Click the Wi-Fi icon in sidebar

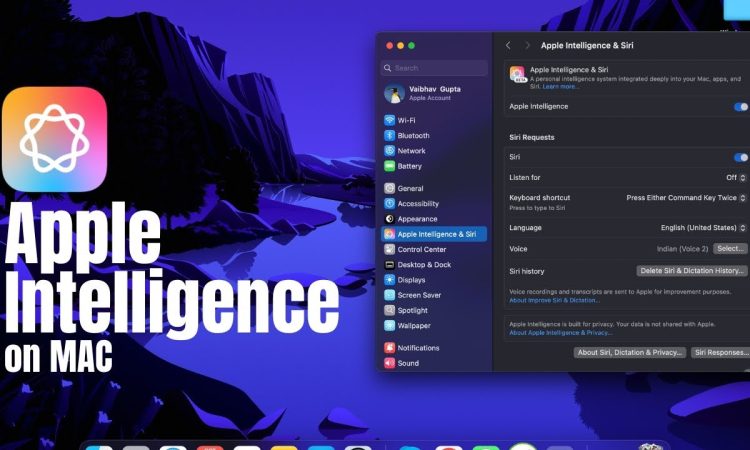389,120
